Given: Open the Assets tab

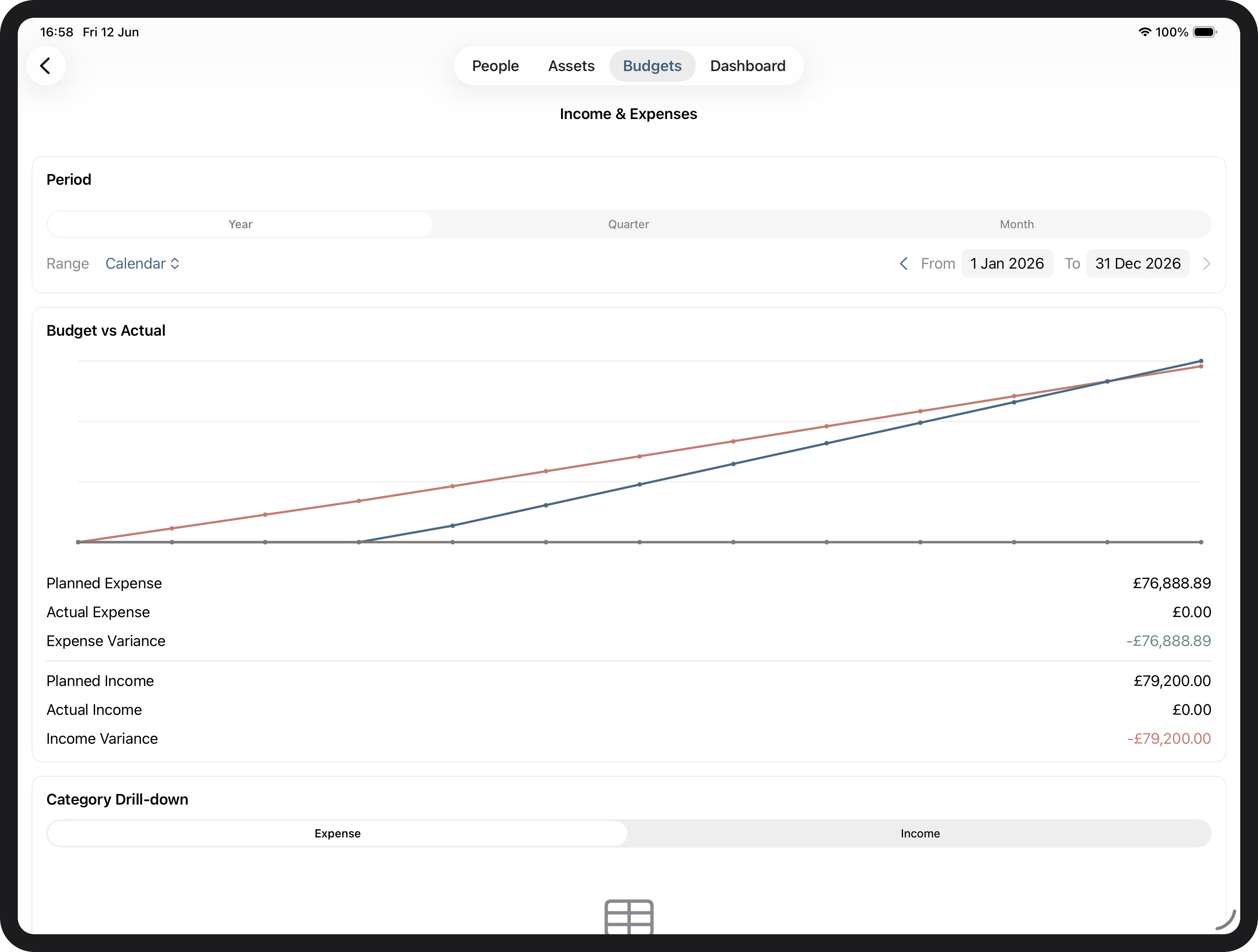Looking at the screenshot, I should coord(571,66).
